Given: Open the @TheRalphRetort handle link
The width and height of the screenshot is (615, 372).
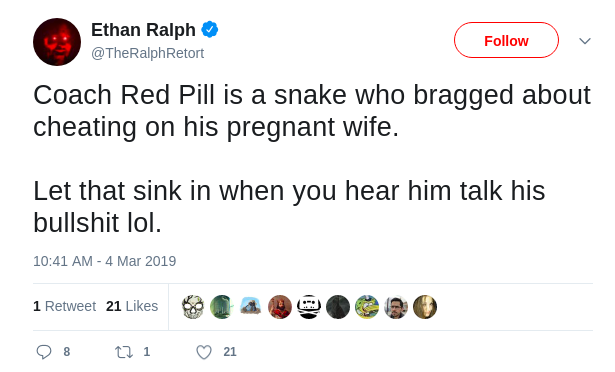Looking at the screenshot, I should point(147,53).
